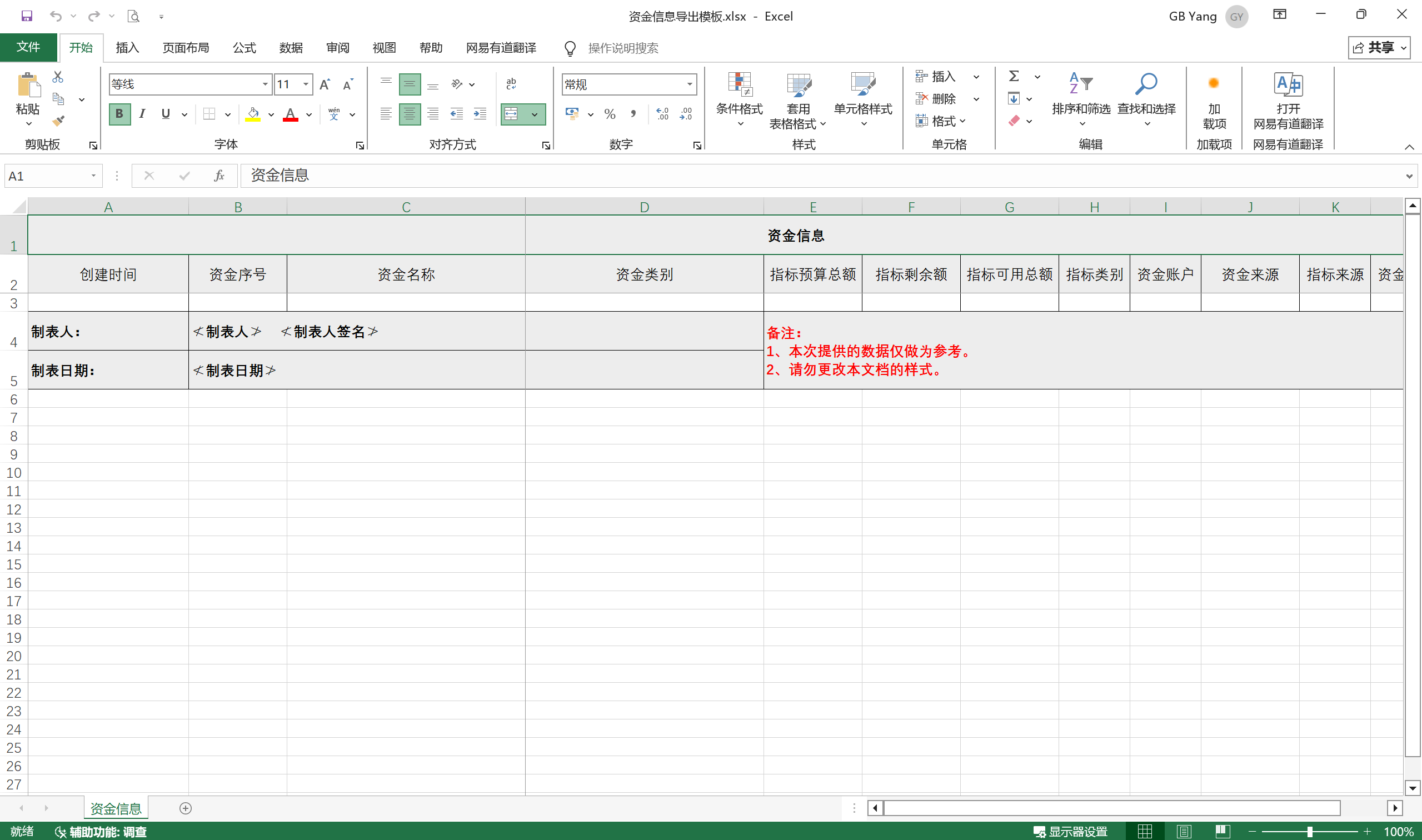Toggle middle vertical alignment
The image size is (1422, 840).
410,84
